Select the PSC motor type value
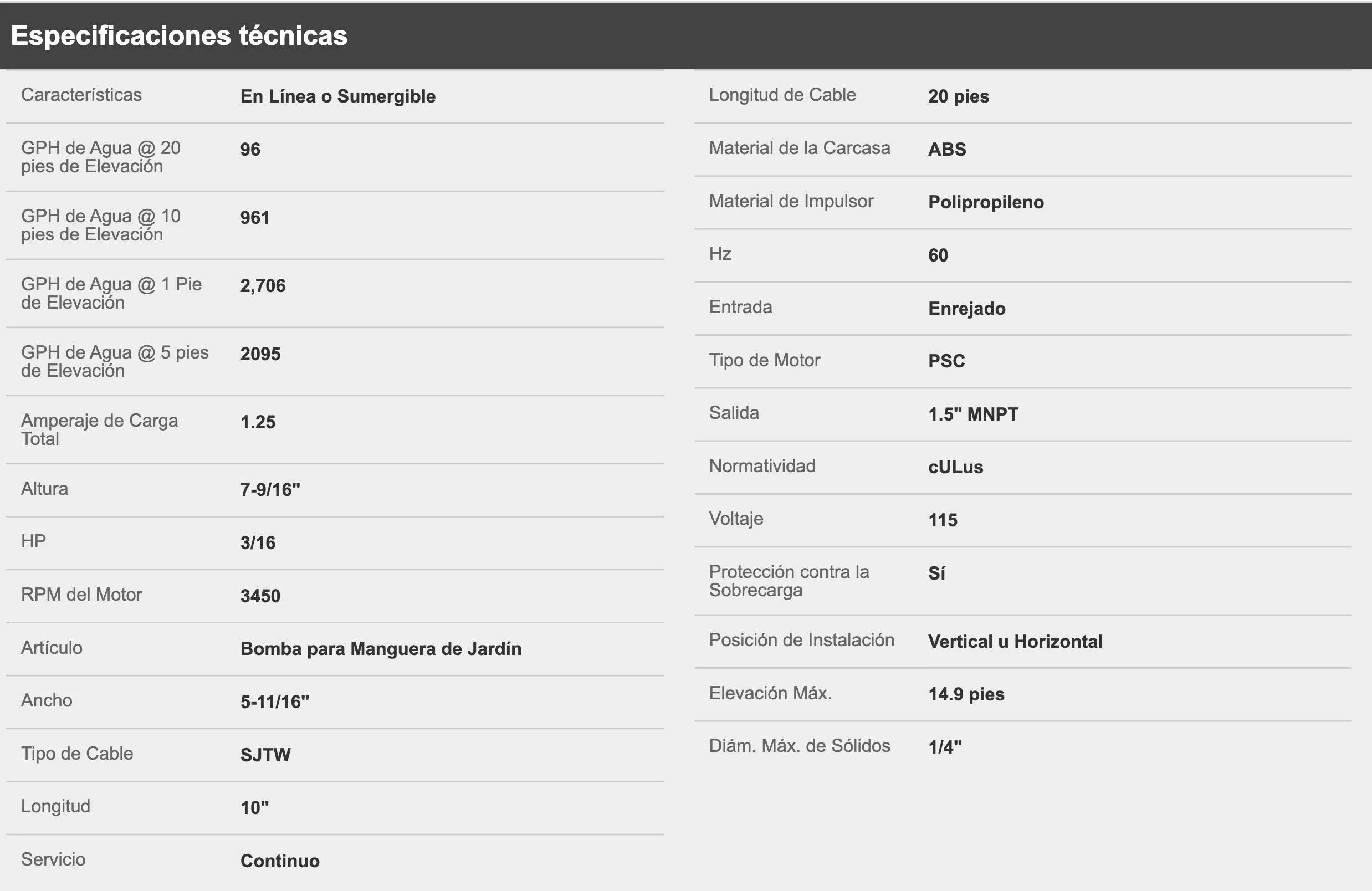Image resolution: width=1372 pixels, height=891 pixels. pyautogui.click(x=946, y=361)
